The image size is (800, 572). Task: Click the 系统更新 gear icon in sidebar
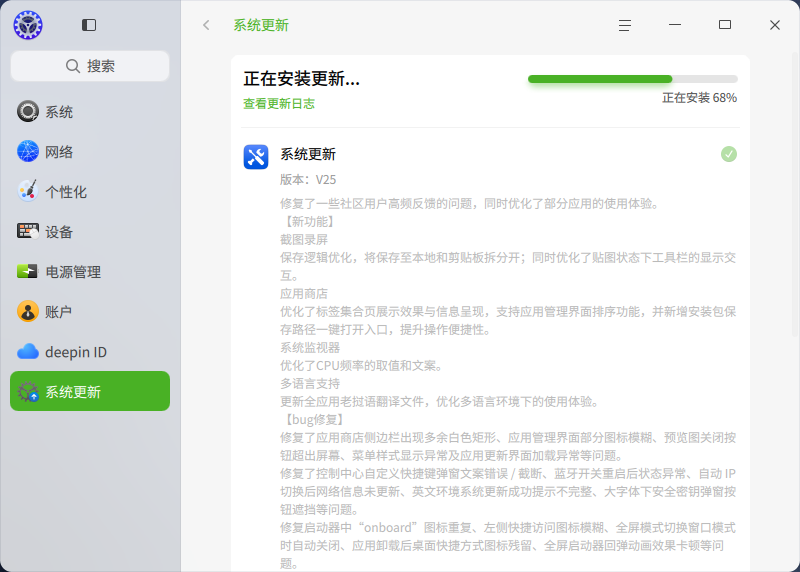(28, 391)
